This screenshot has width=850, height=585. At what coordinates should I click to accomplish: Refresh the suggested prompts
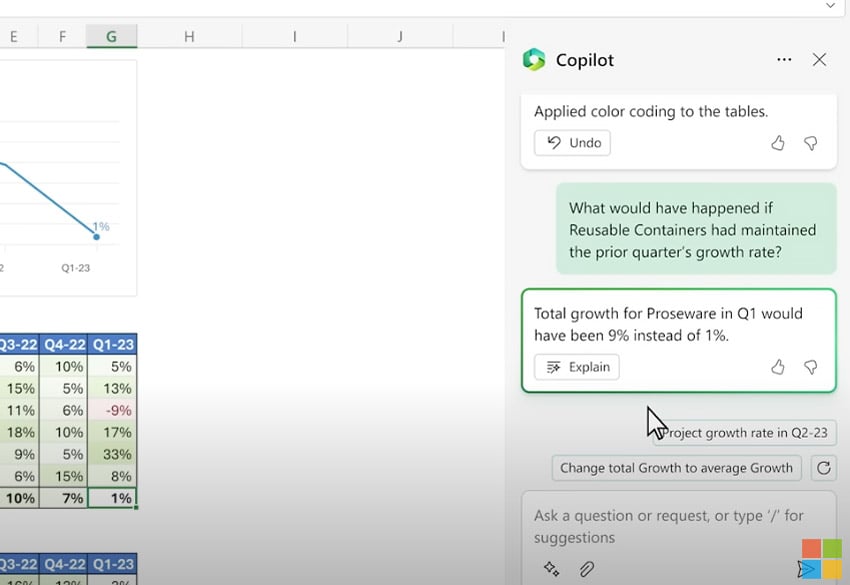pos(824,467)
